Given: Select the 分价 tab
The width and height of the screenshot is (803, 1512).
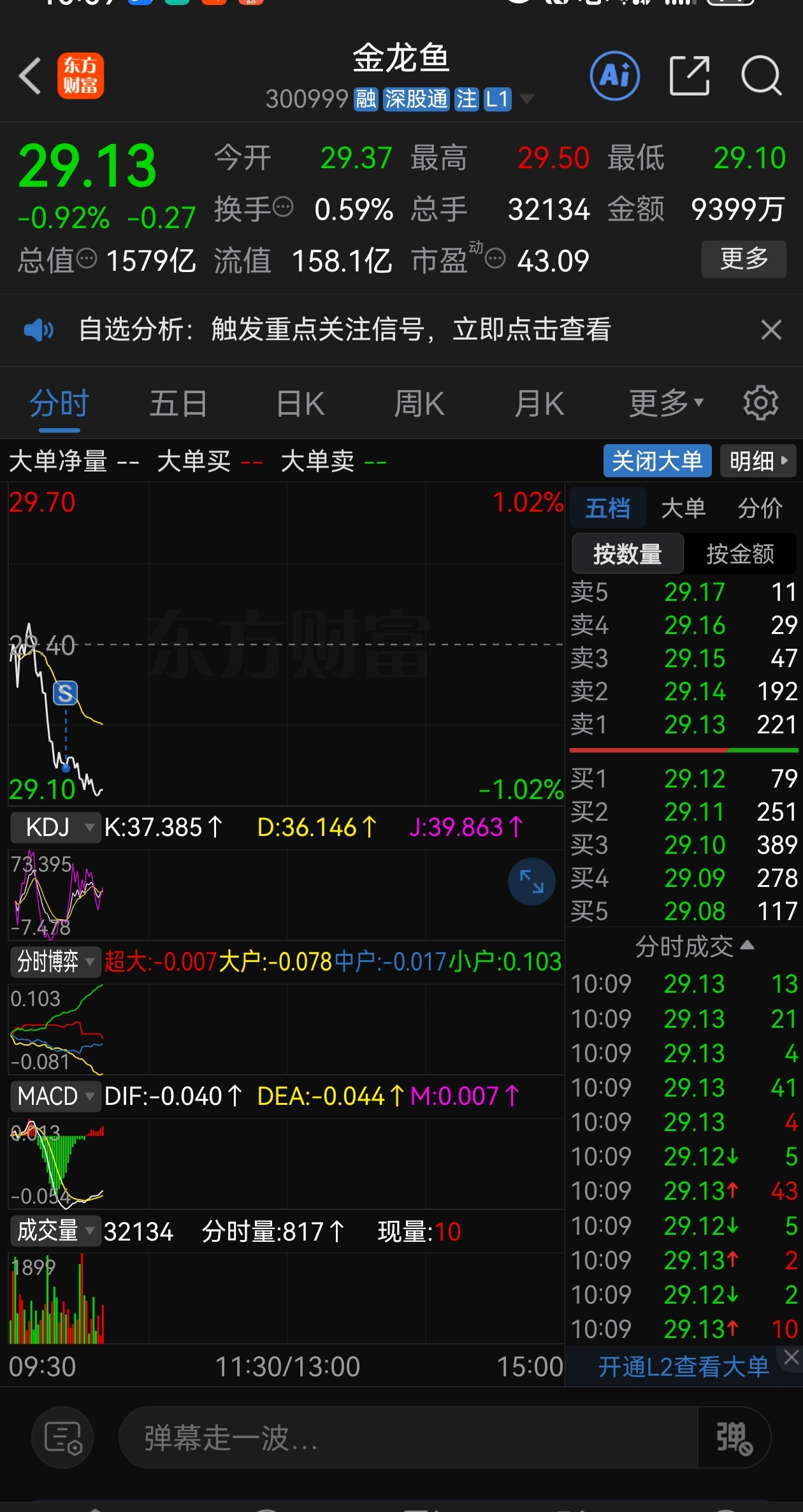Looking at the screenshot, I should (x=760, y=508).
